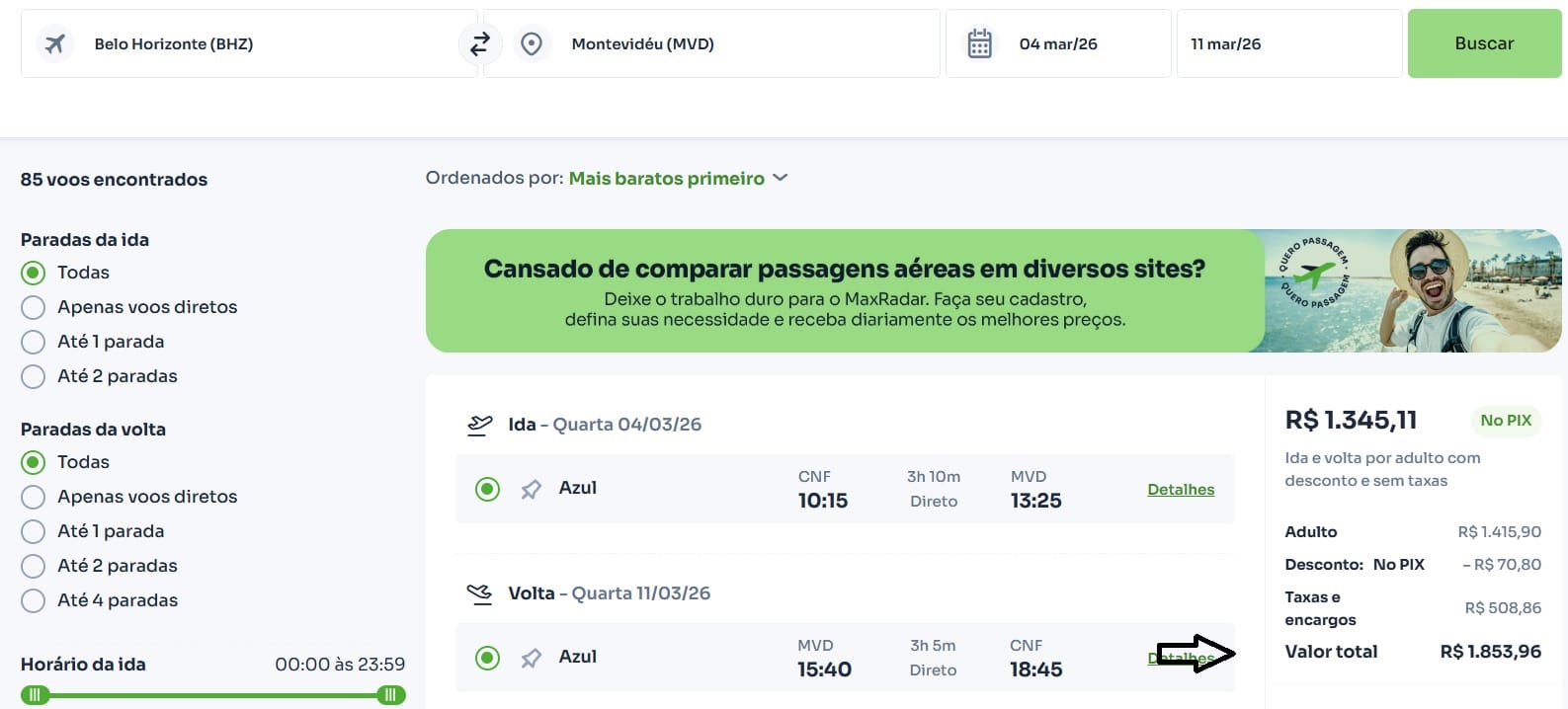Select the Azul outbound flight radio button
This screenshot has width=1568, height=709.
coord(487,489)
